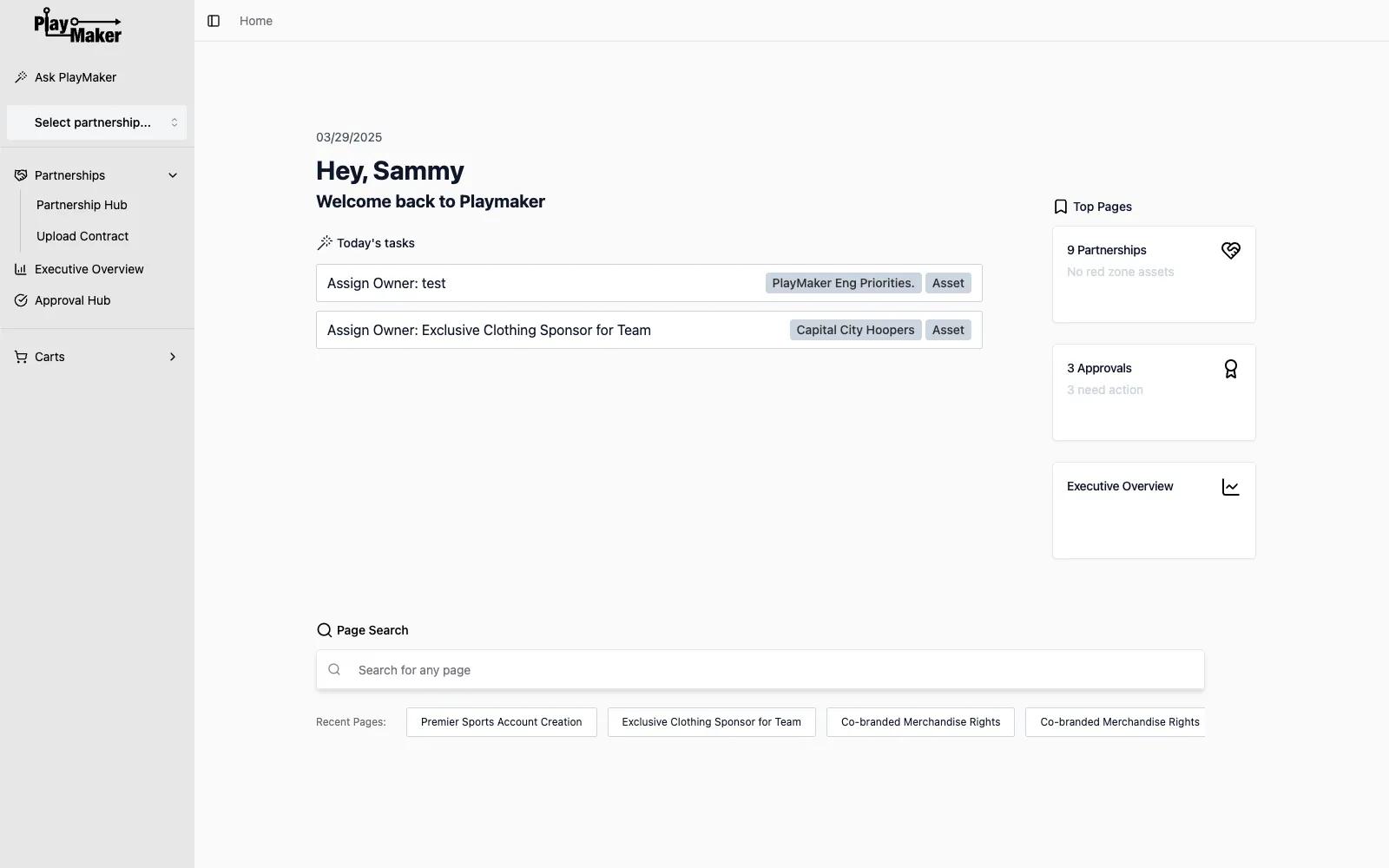The width and height of the screenshot is (1389, 868).
Task: Click the PlayMaker logo
Action: (77, 26)
